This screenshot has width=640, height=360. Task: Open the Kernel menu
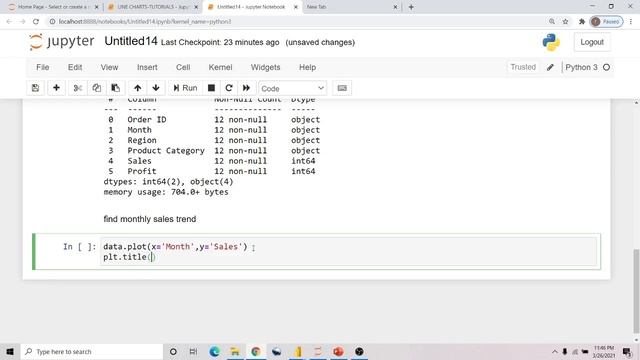coord(220,67)
